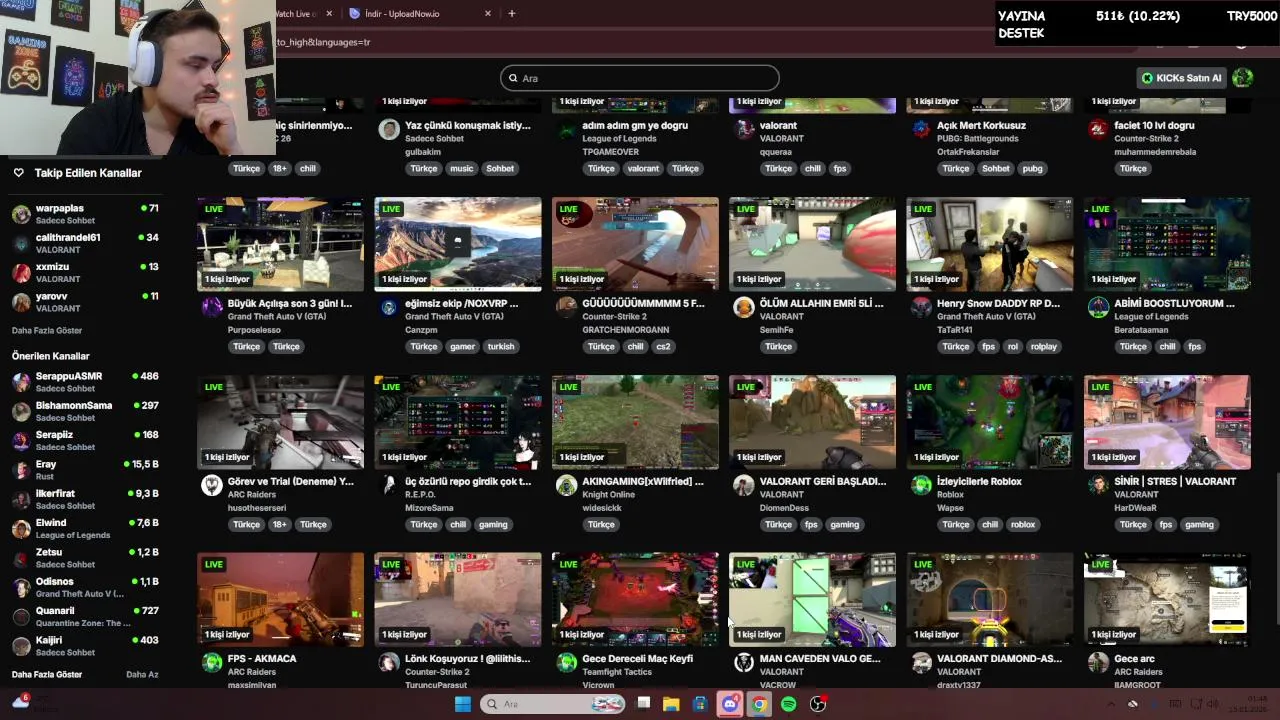The width and height of the screenshot is (1280, 720).
Task: Focus the Ara search field on Kick
Action: pyautogui.click(x=640, y=78)
